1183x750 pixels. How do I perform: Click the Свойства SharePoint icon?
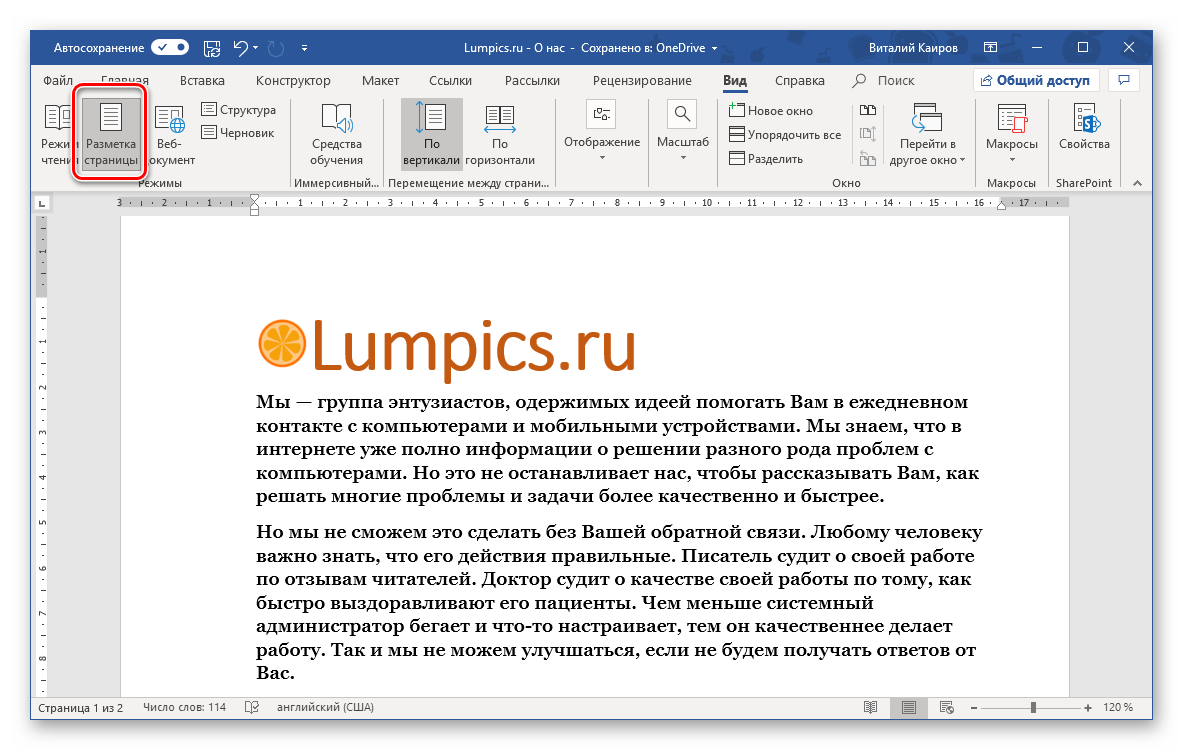(1085, 130)
